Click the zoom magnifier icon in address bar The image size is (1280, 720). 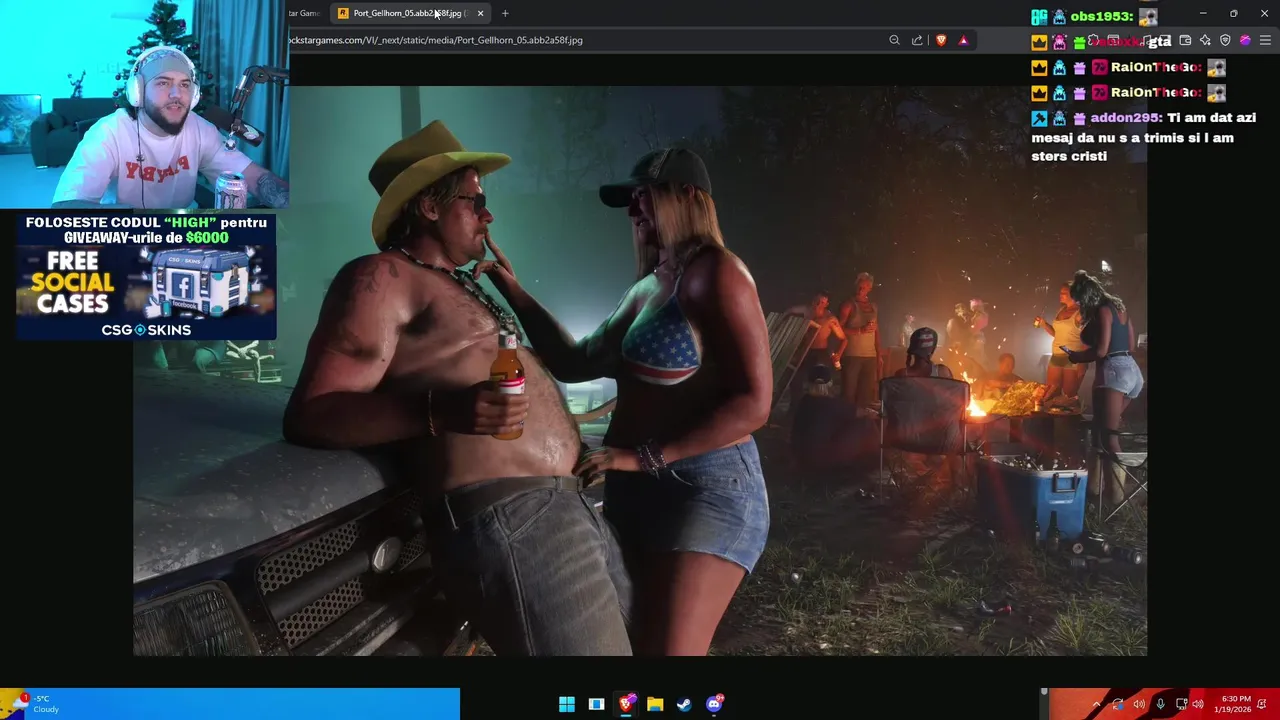tap(894, 40)
